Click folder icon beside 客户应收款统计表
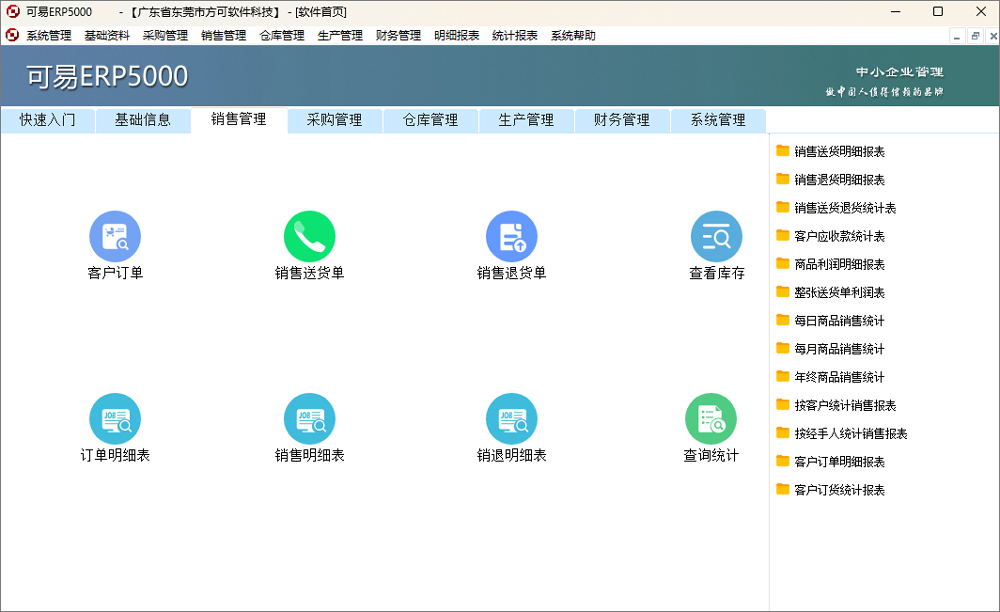The height and width of the screenshot is (612, 1000). click(783, 235)
